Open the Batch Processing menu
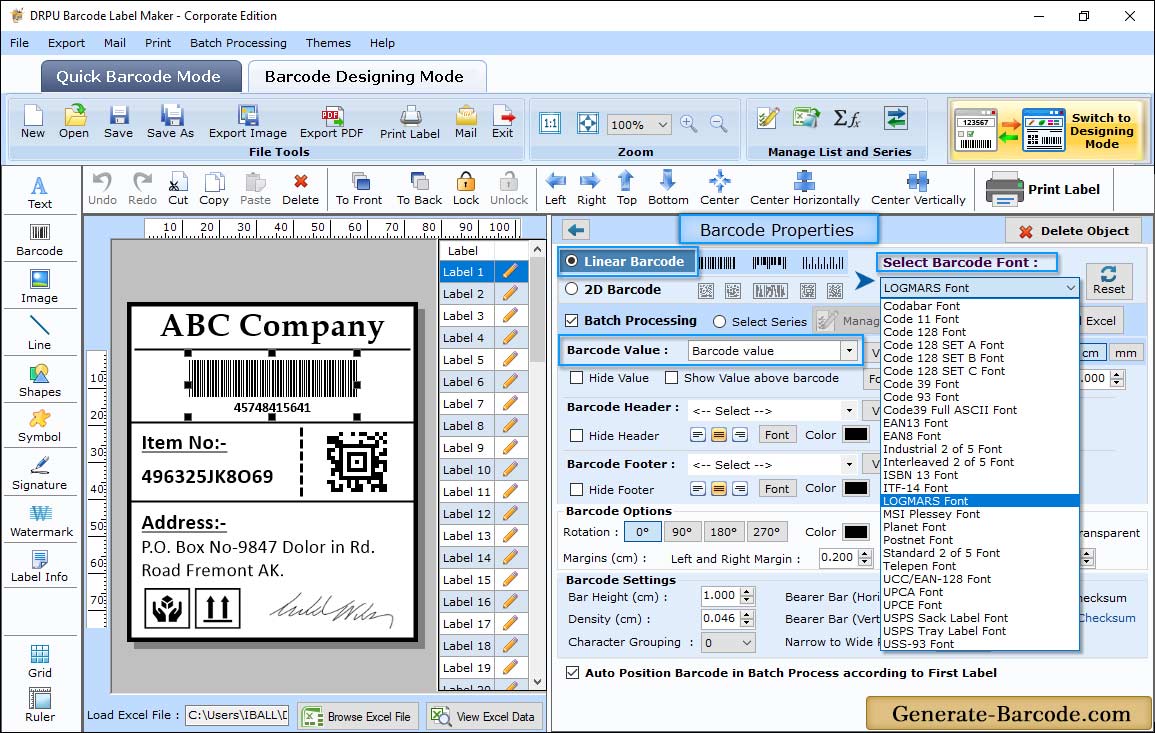 click(238, 43)
